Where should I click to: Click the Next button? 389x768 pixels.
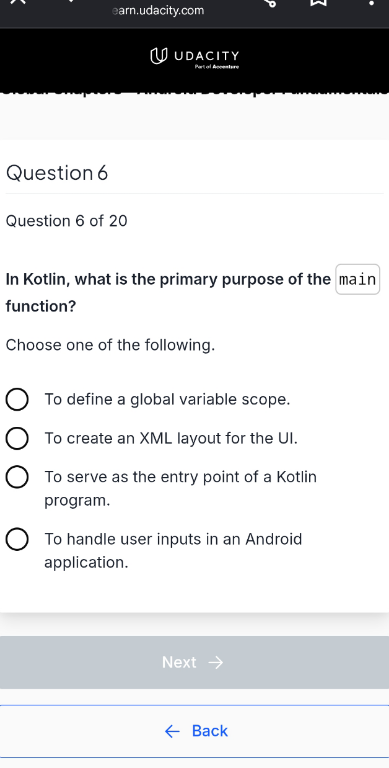[194, 663]
